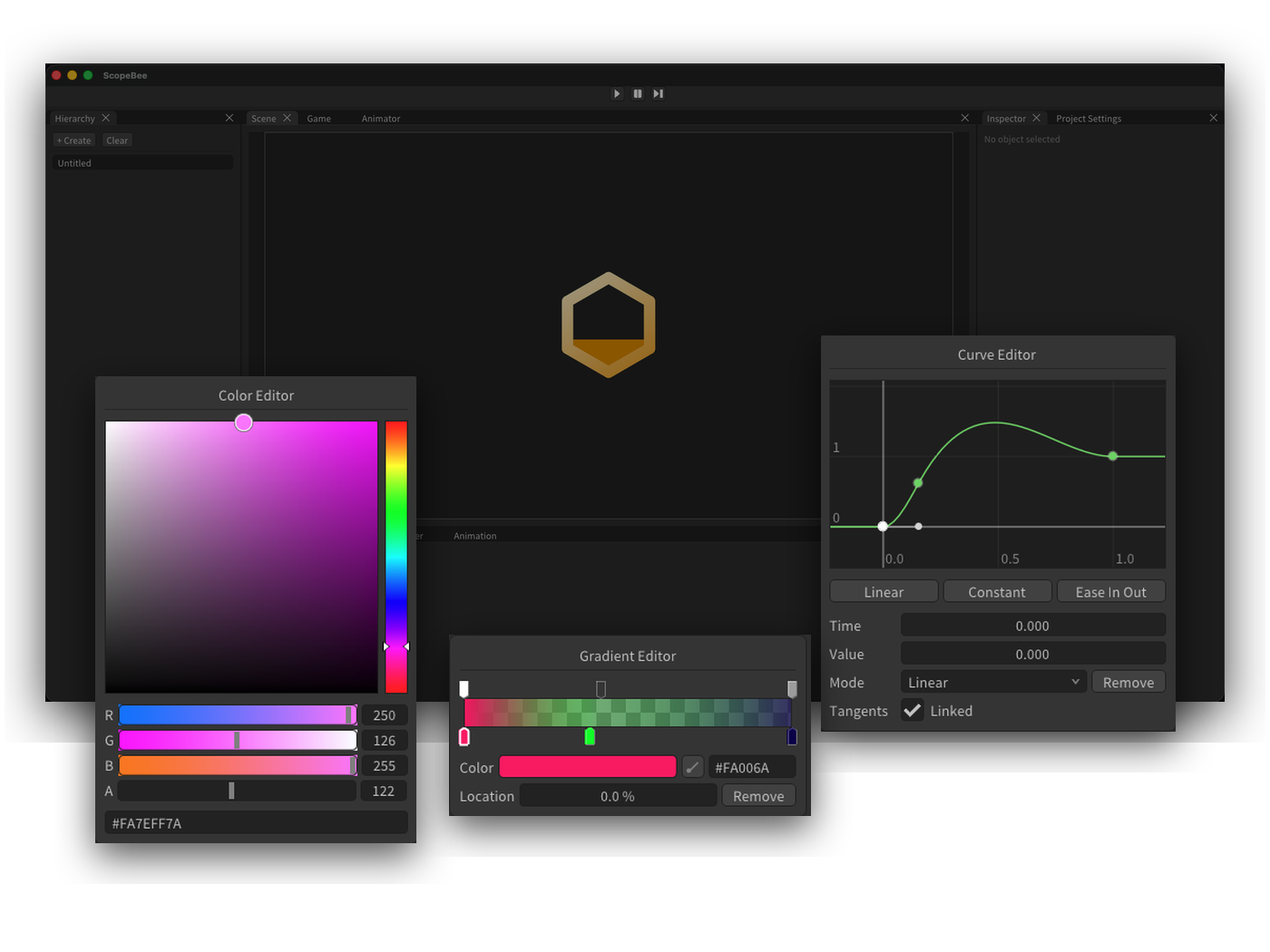
Task: Click the Clear button in Hierarchy
Action: click(x=117, y=141)
